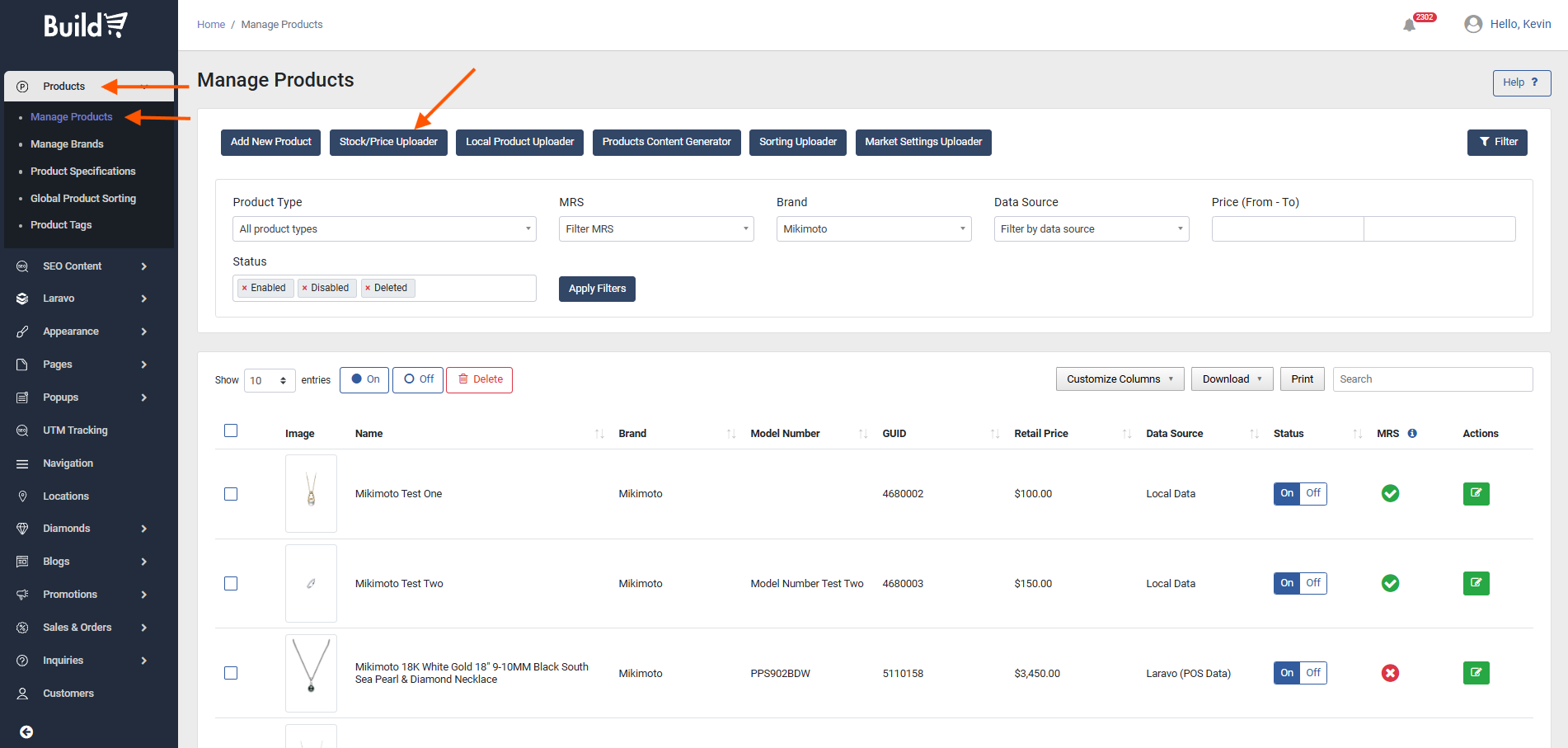Select Manage Products in sidebar

71,117
